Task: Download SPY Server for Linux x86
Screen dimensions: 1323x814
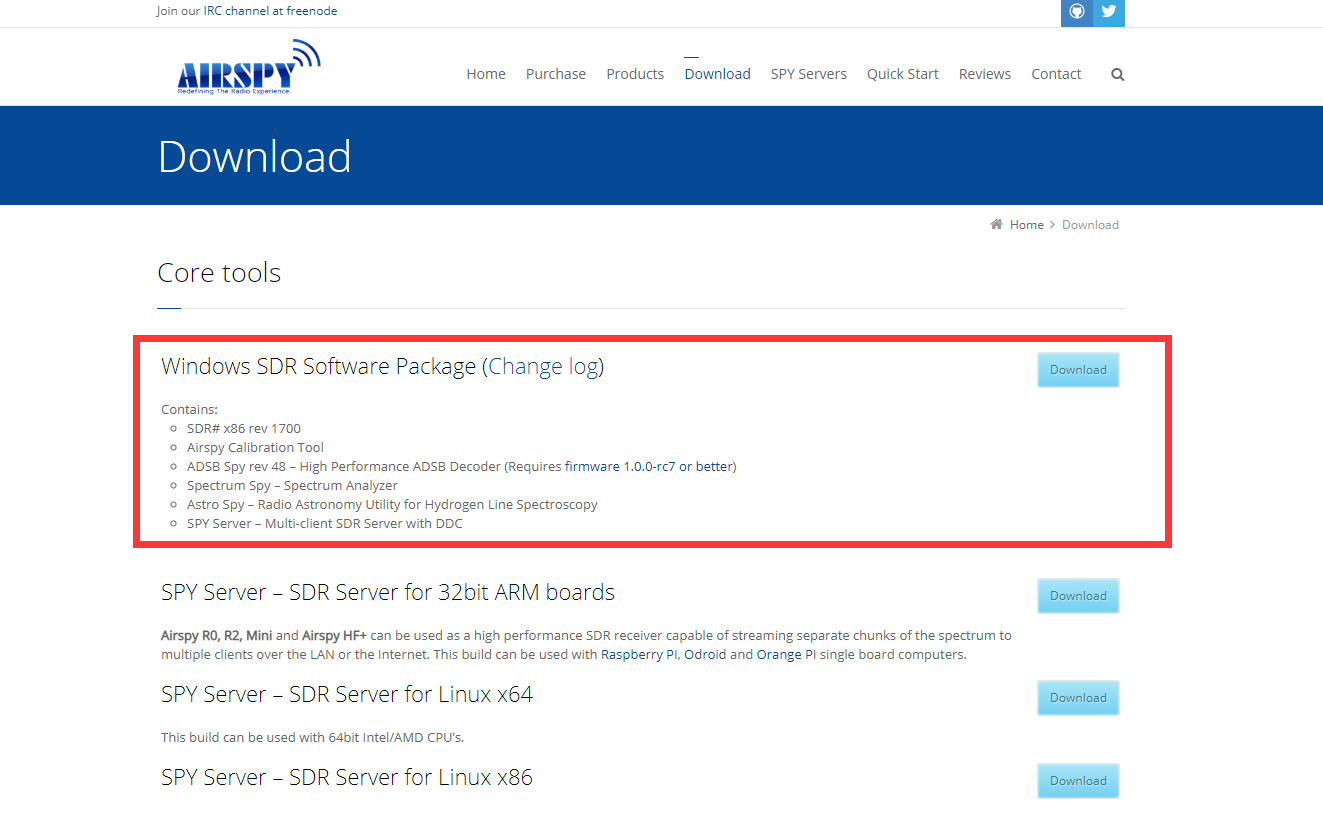Action: pyautogui.click(x=1078, y=780)
